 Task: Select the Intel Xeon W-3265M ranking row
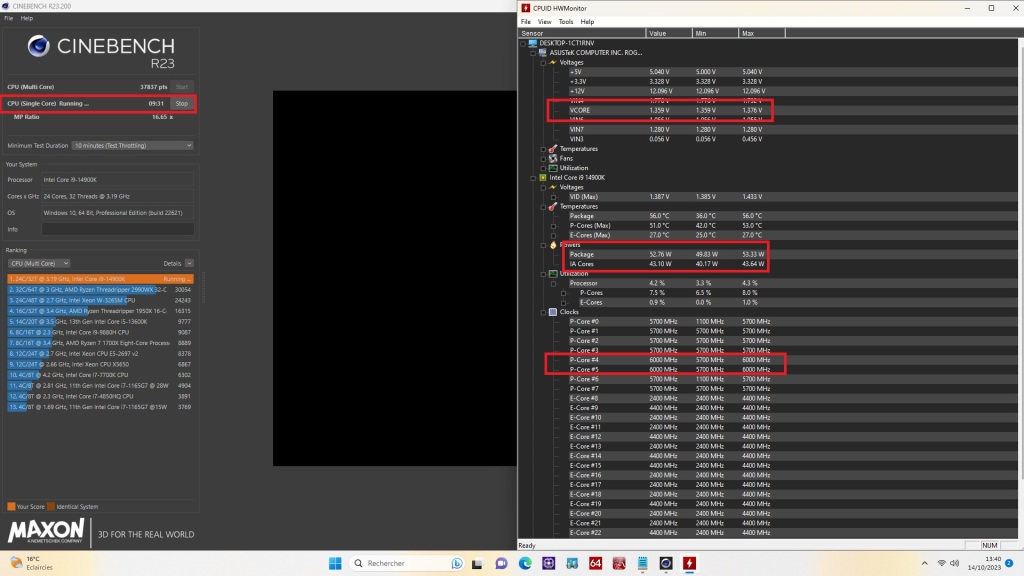tap(100, 300)
